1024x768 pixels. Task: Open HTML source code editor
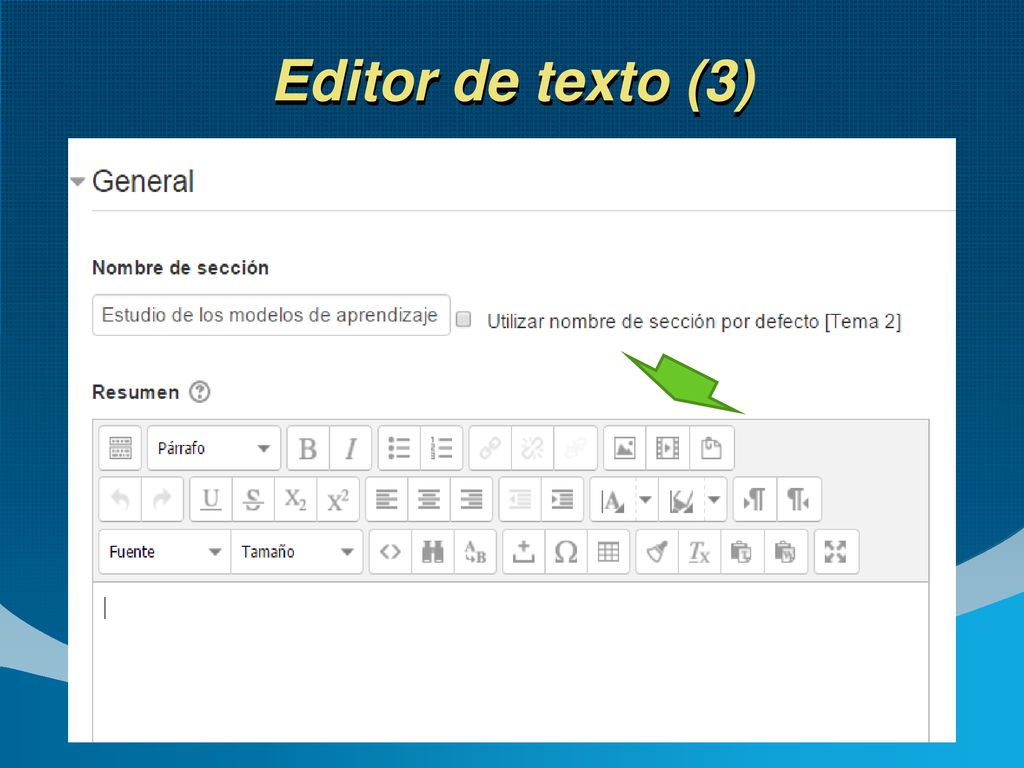(x=391, y=552)
